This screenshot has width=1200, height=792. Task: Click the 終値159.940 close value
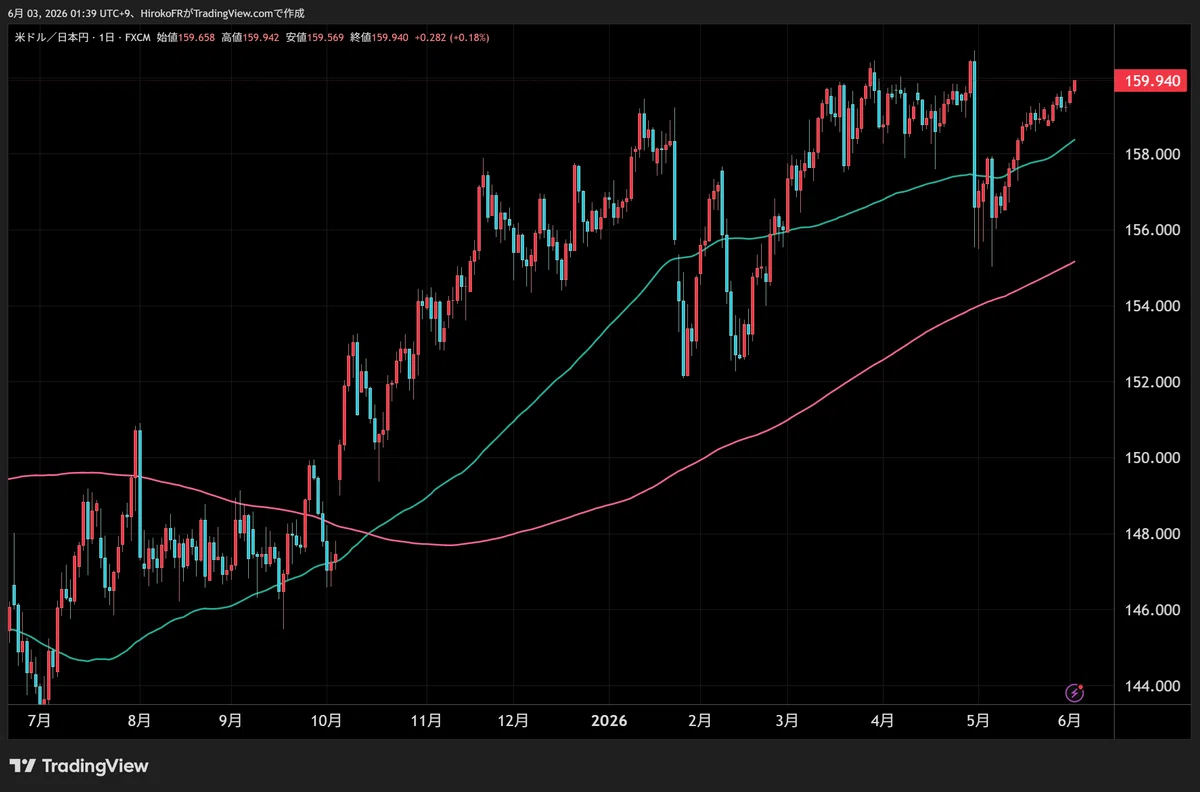point(378,37)
